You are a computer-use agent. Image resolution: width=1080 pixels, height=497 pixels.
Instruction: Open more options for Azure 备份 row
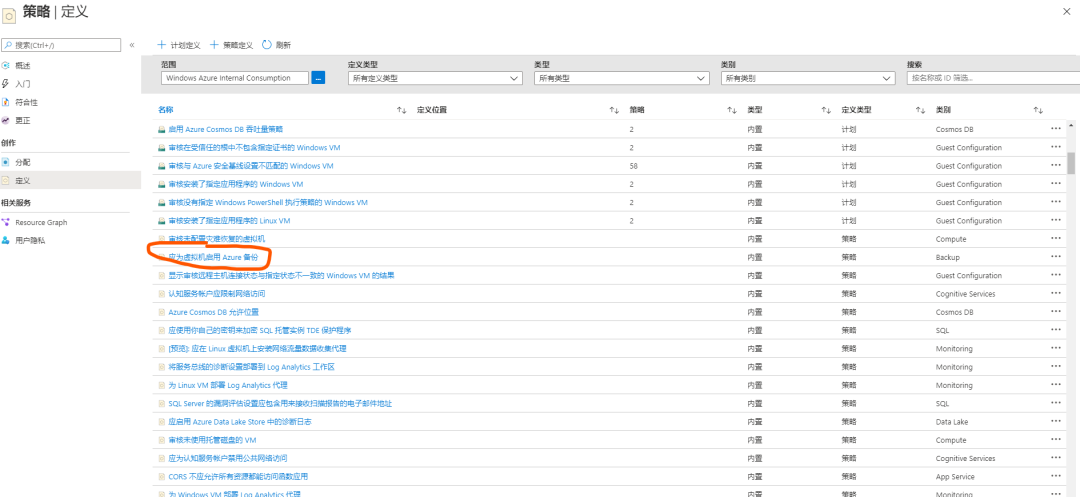coord(1056,257)
